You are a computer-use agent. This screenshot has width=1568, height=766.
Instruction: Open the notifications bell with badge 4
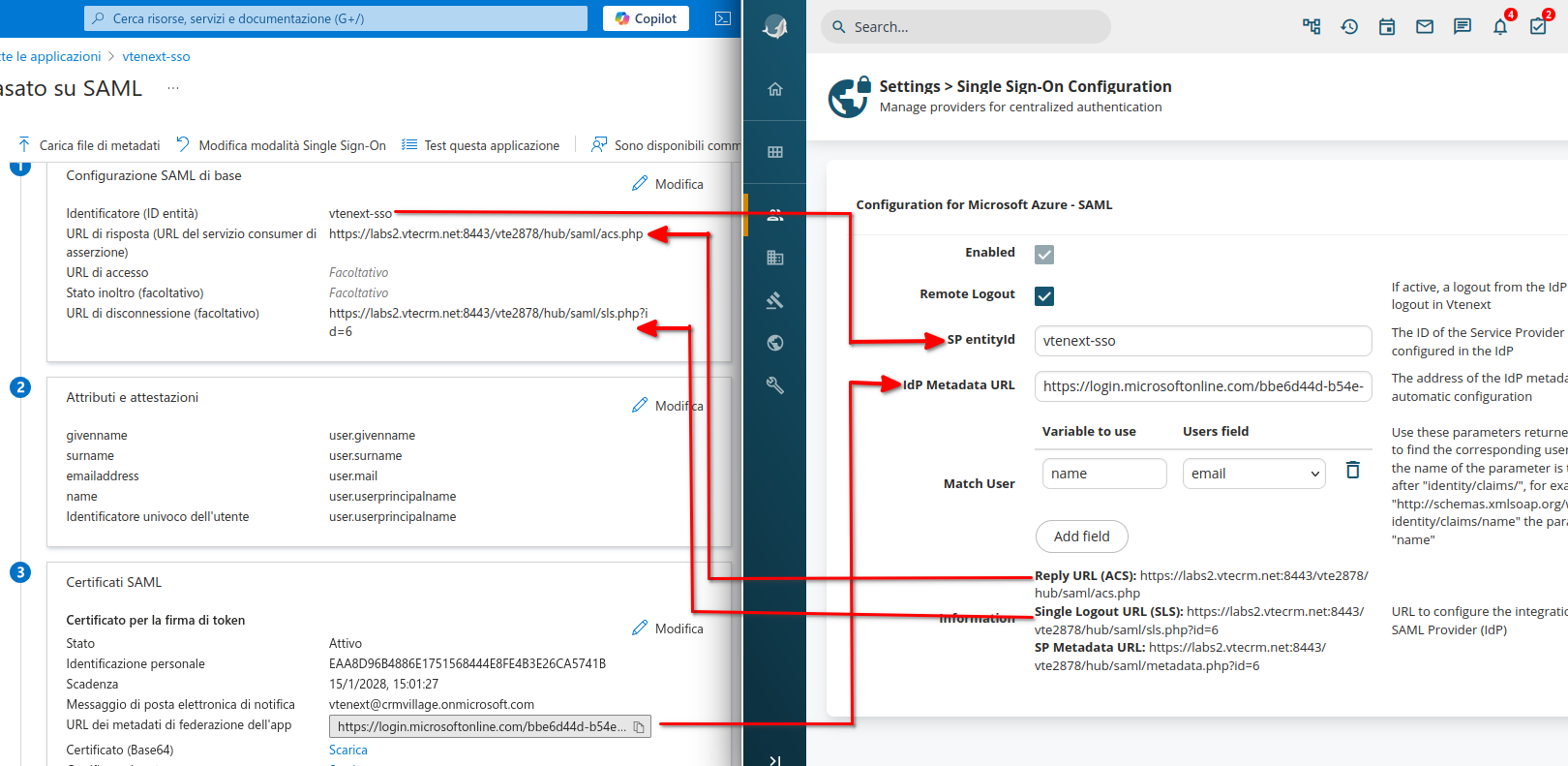1500,26
